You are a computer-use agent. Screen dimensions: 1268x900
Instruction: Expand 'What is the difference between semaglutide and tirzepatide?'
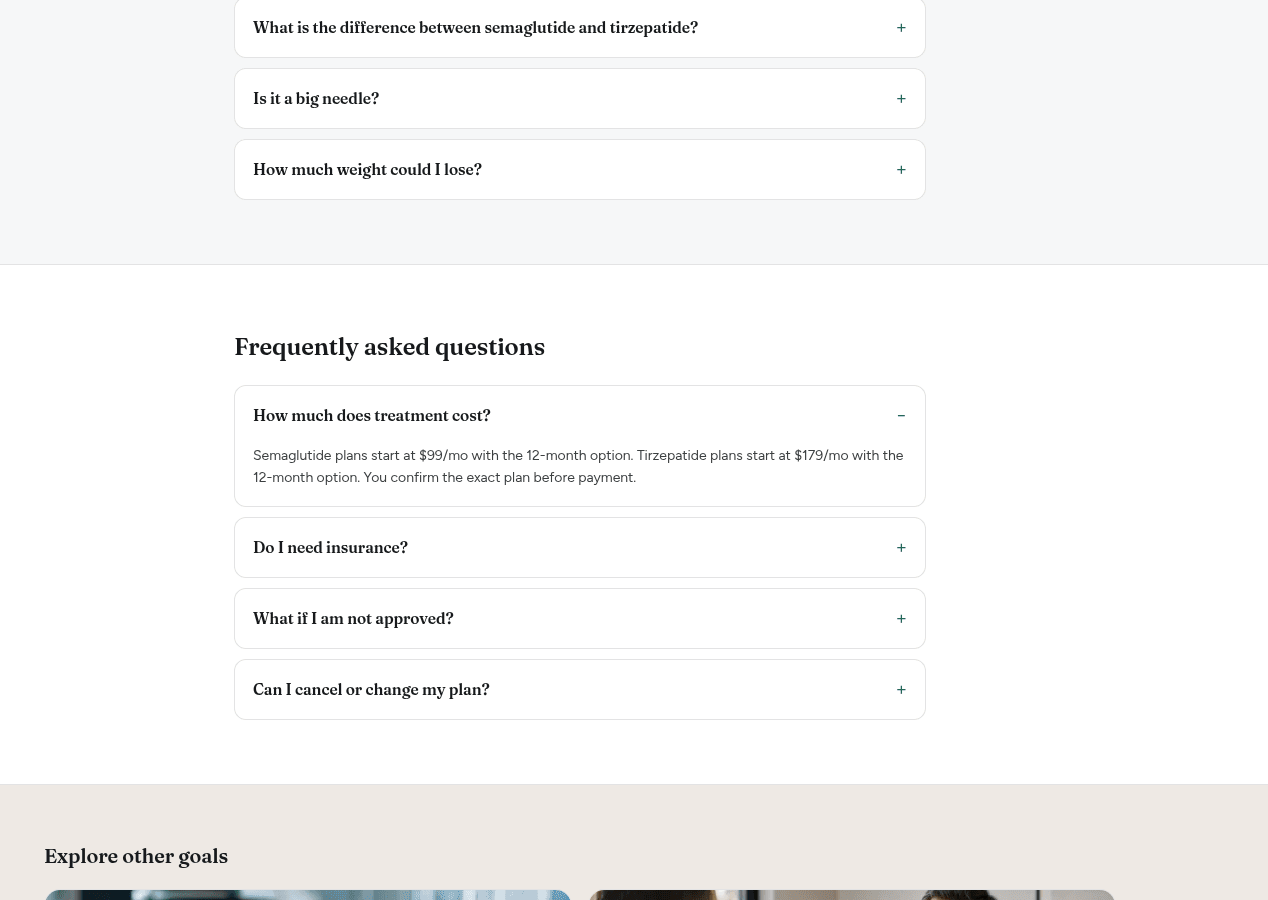pos(475,28)
